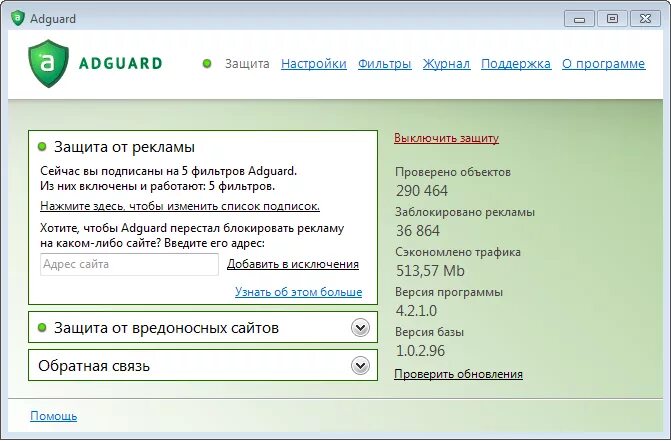Viewport: 671px width, 441px height.
Task: Open the О программе tab
Action: [603, 64]
